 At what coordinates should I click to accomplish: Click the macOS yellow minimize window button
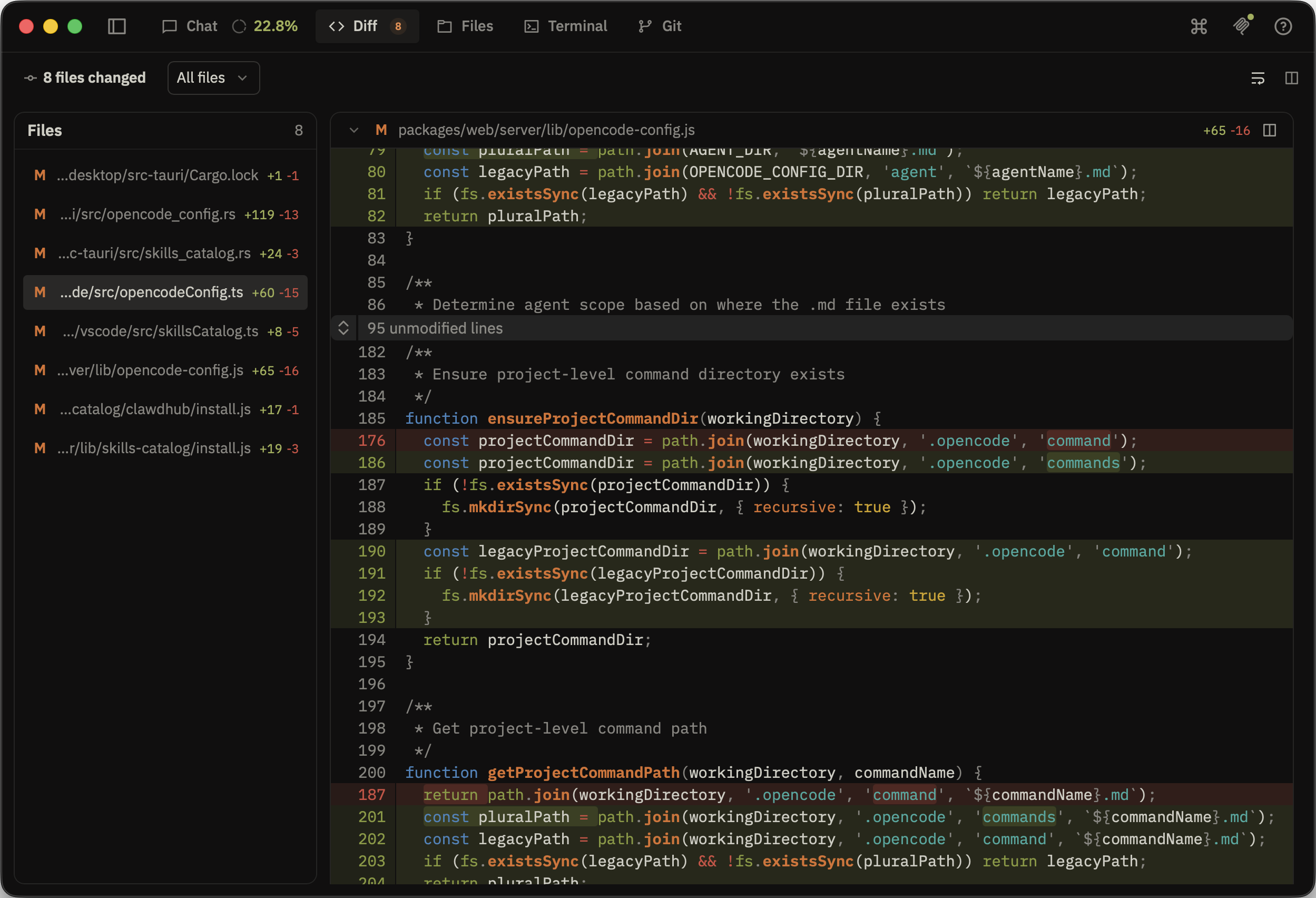51,26
